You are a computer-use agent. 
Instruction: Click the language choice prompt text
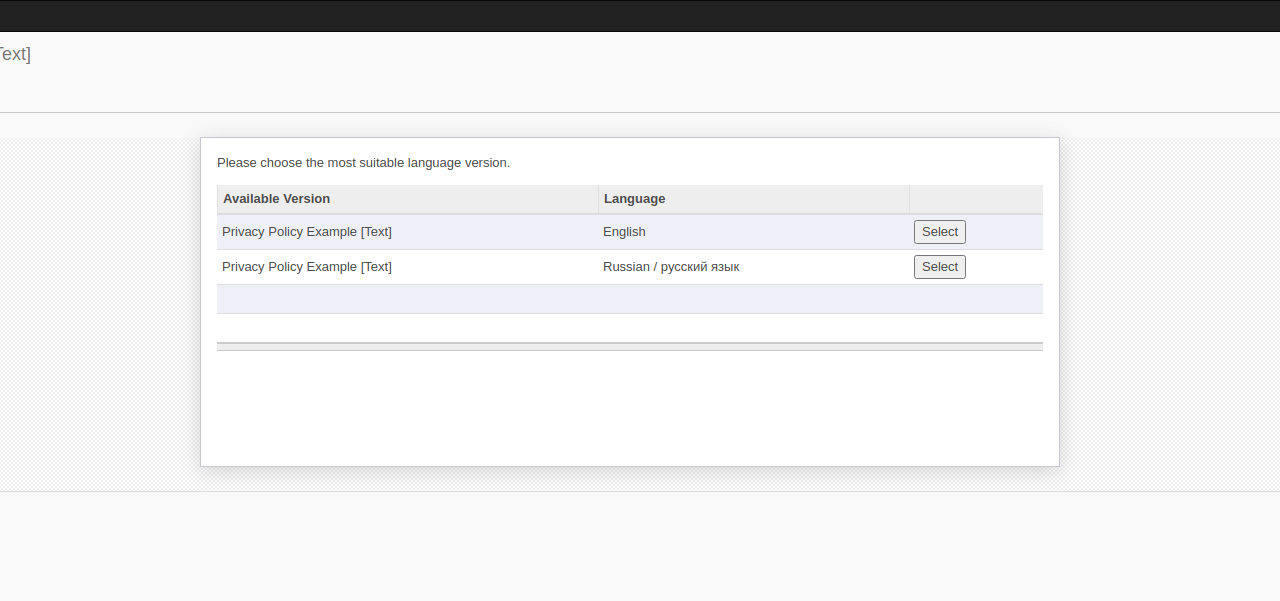point(364,162)
